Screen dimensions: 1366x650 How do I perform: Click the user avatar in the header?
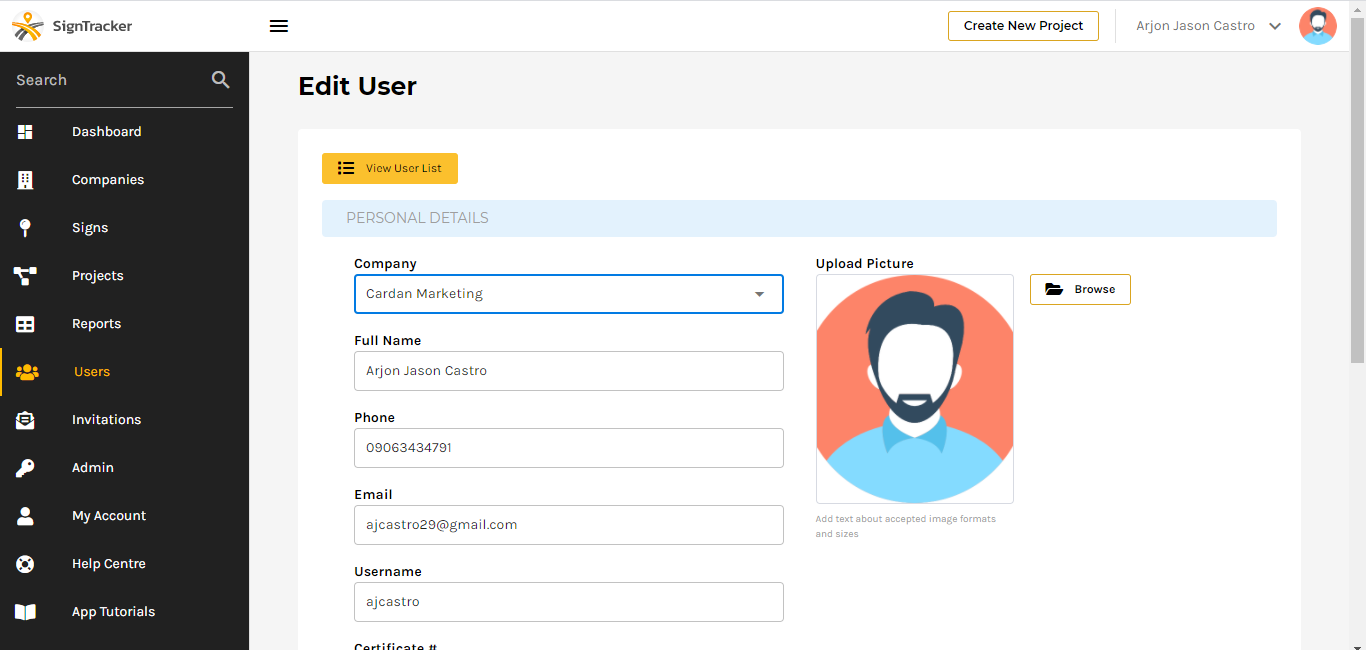[x=1318, y=26]
